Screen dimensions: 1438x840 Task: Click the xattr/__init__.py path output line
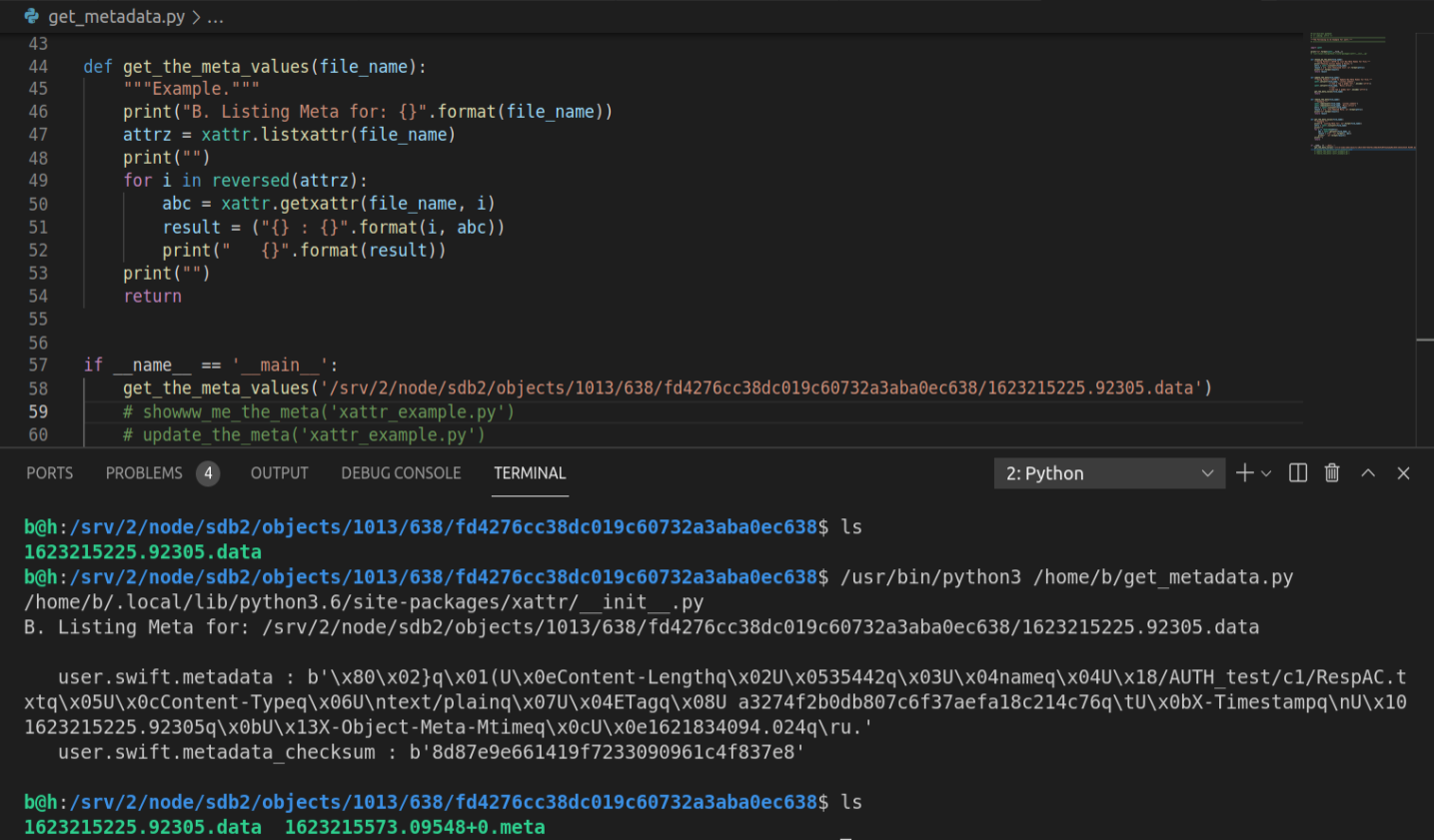(364, 602)
